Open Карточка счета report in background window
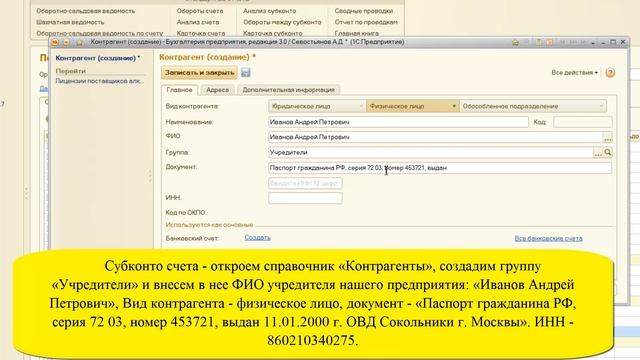 201,33
